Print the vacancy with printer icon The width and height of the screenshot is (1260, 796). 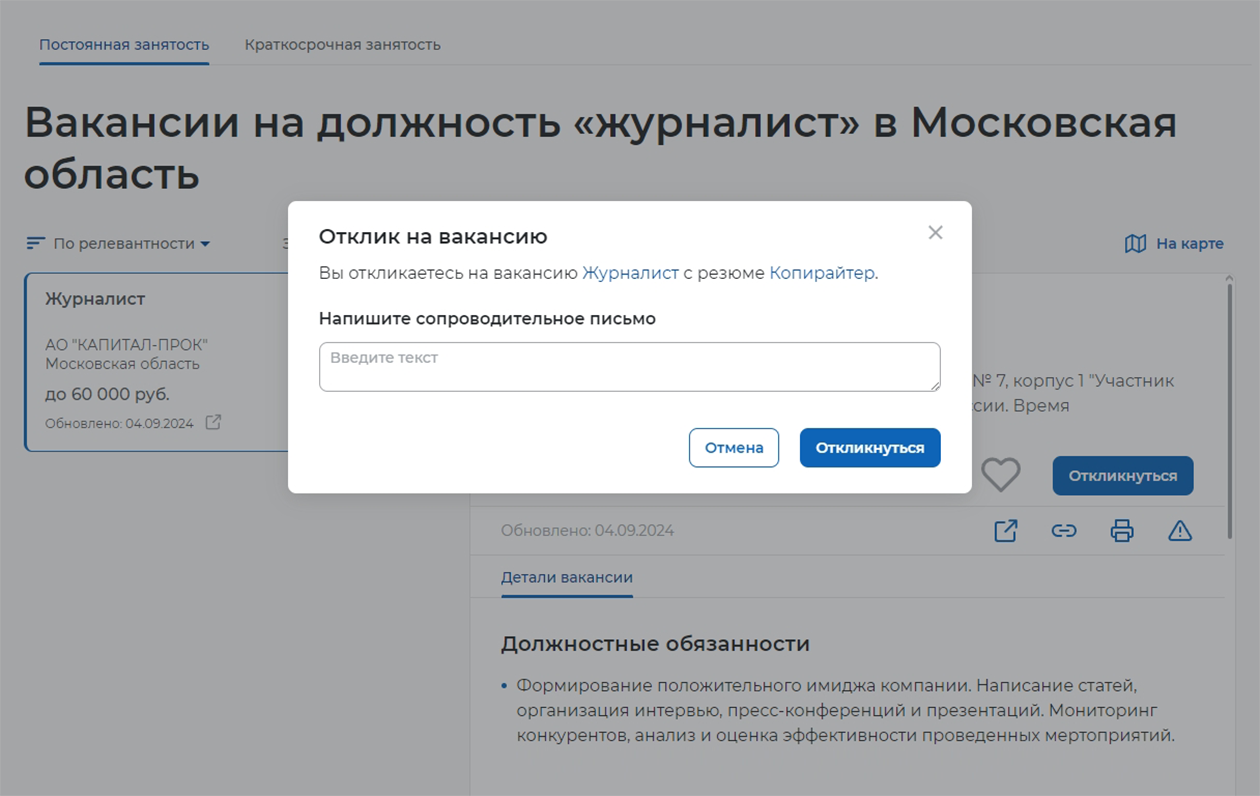coord(1122,531)
